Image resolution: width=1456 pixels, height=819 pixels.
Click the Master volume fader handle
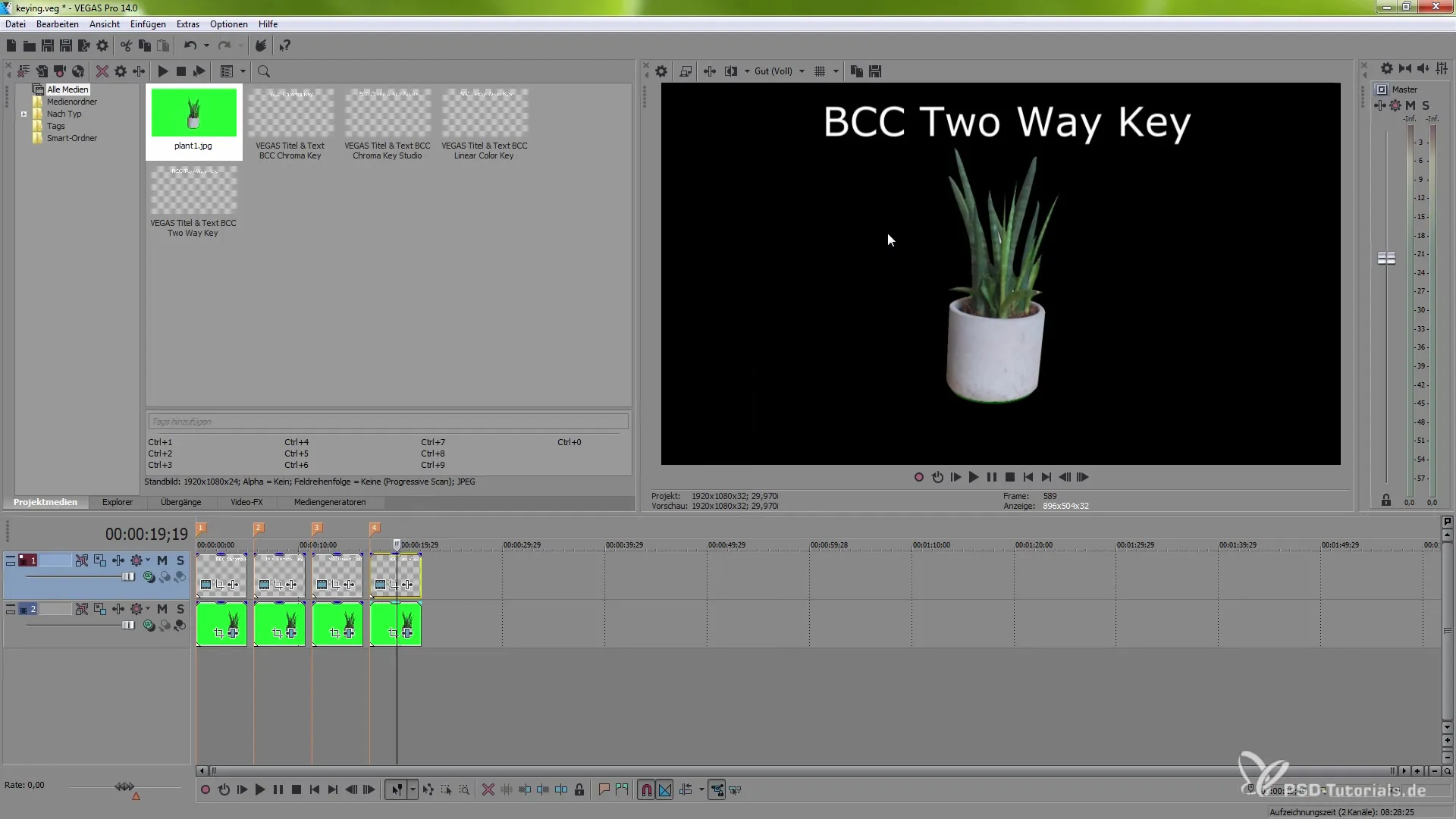(1386, 259)
